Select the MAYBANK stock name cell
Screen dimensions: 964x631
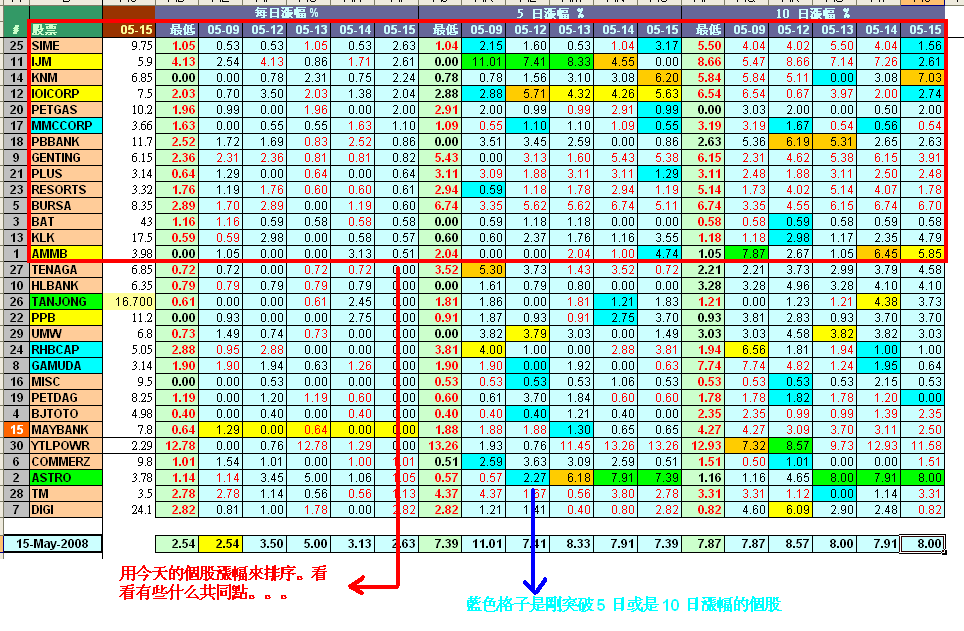point(65,430)
